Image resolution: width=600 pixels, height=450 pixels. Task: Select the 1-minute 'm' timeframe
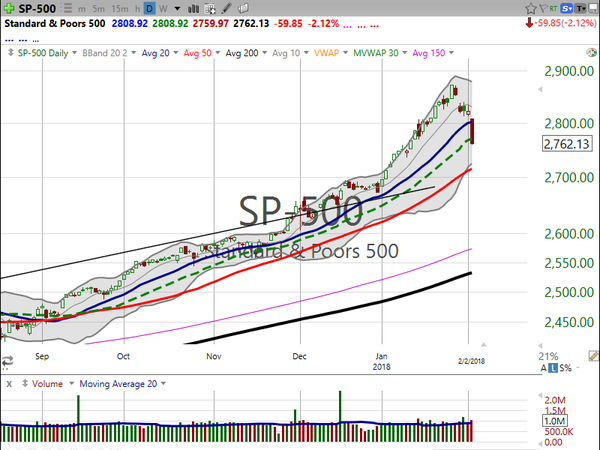[x=82, y=8]
